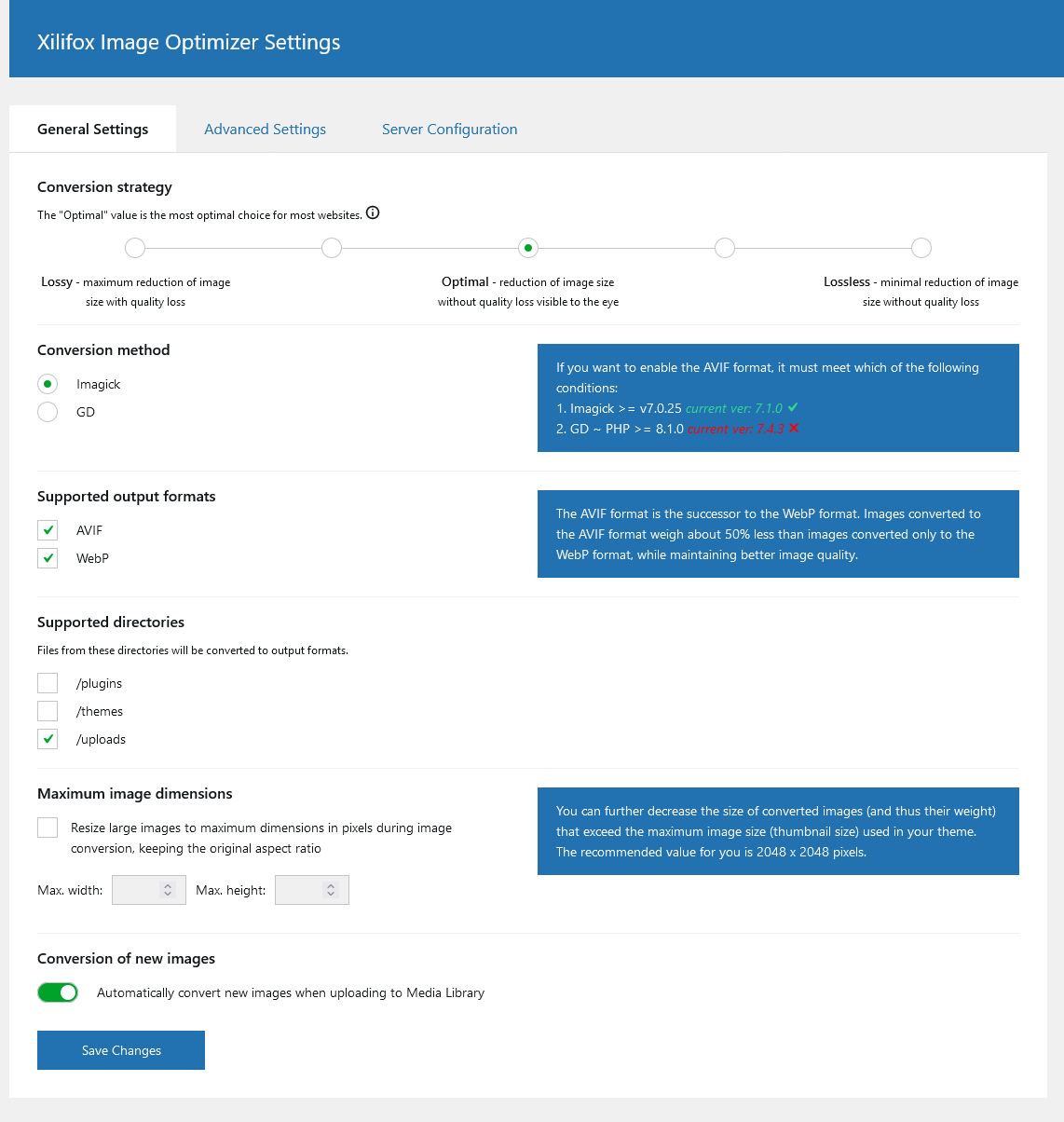
Task: Choose GD as conversion method
Action: click(x=48, y=412)
